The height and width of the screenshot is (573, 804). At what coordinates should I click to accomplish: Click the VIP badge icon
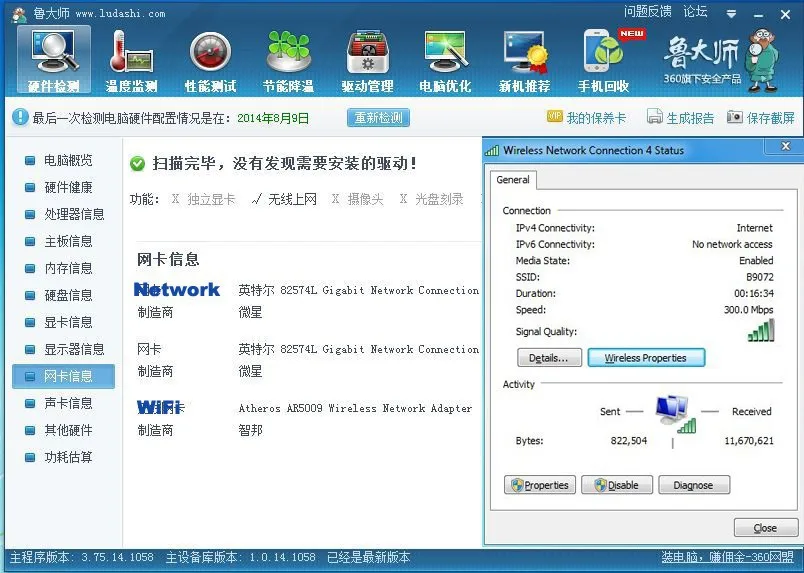click(555, 116)
